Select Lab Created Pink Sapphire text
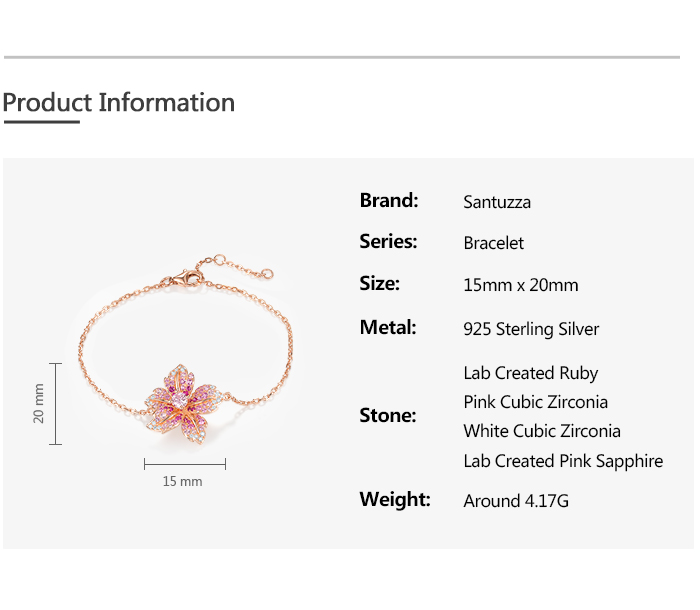 click(x=563, y=461)
